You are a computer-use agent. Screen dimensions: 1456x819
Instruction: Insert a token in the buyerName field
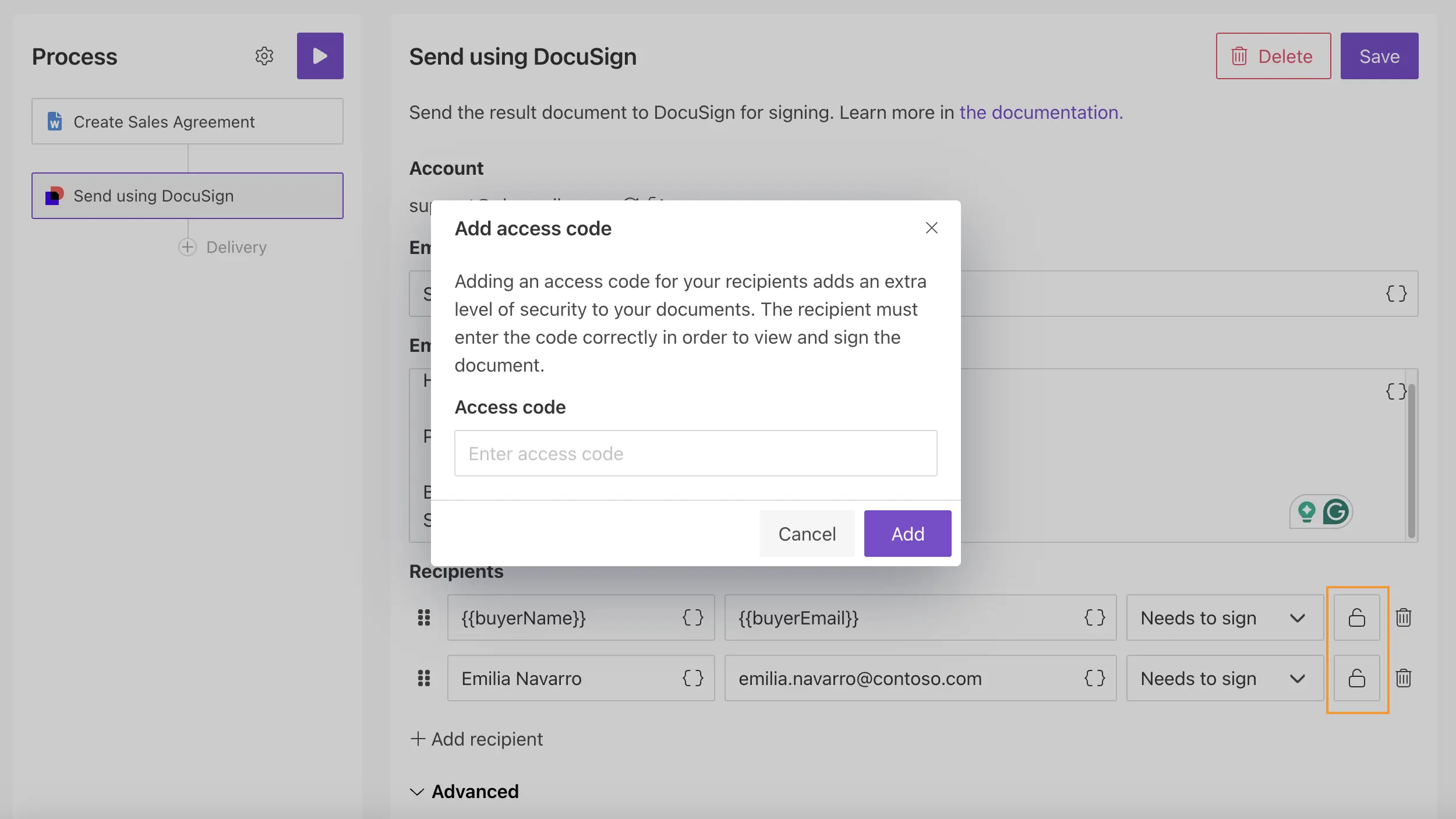[x=693, y=617]
